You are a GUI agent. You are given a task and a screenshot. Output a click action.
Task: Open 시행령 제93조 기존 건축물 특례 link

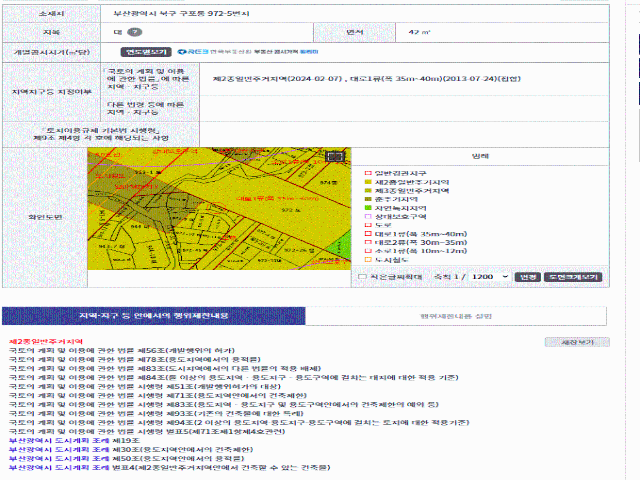pos(156,413)
